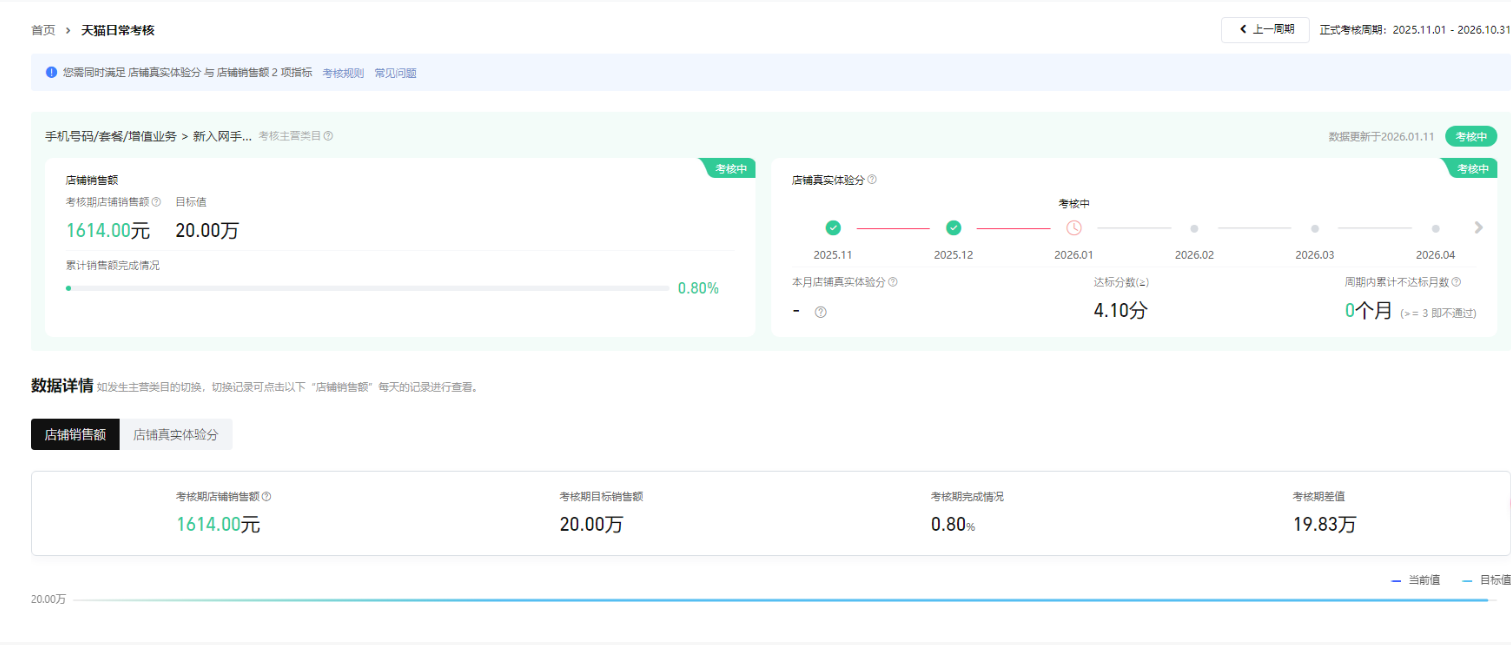Click help icon beside 周期内累计不达标月数
The width and height of the screenshot is (1511, 645).
point(1456,282)
